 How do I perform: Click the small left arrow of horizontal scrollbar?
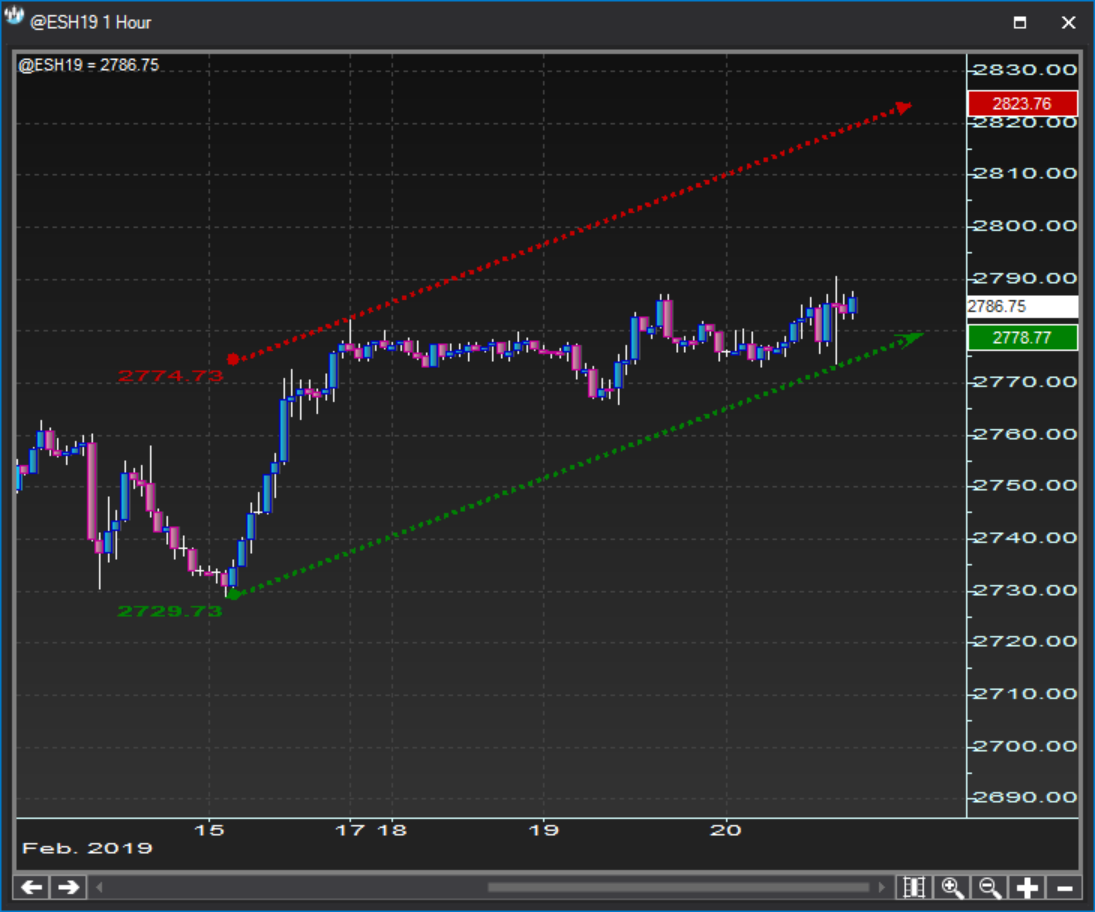100,887
